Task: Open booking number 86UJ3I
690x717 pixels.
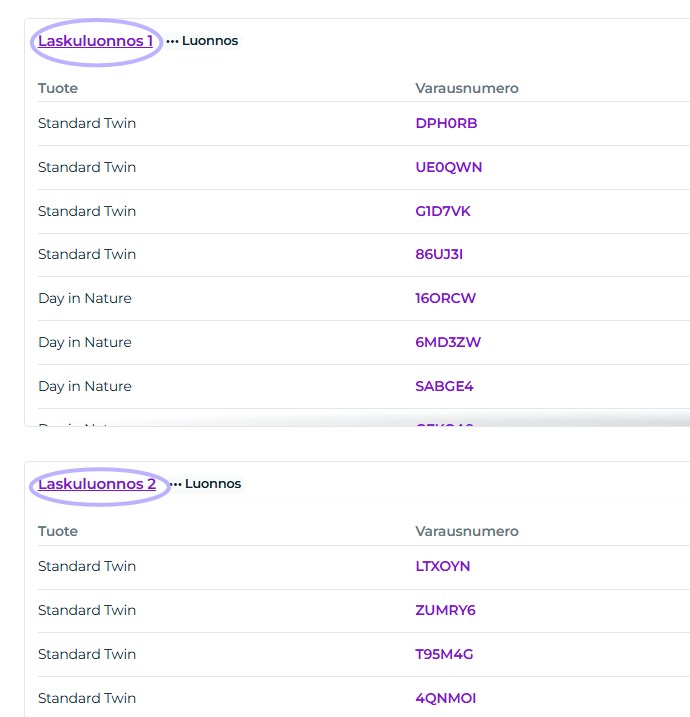Action: pos(439,254)
